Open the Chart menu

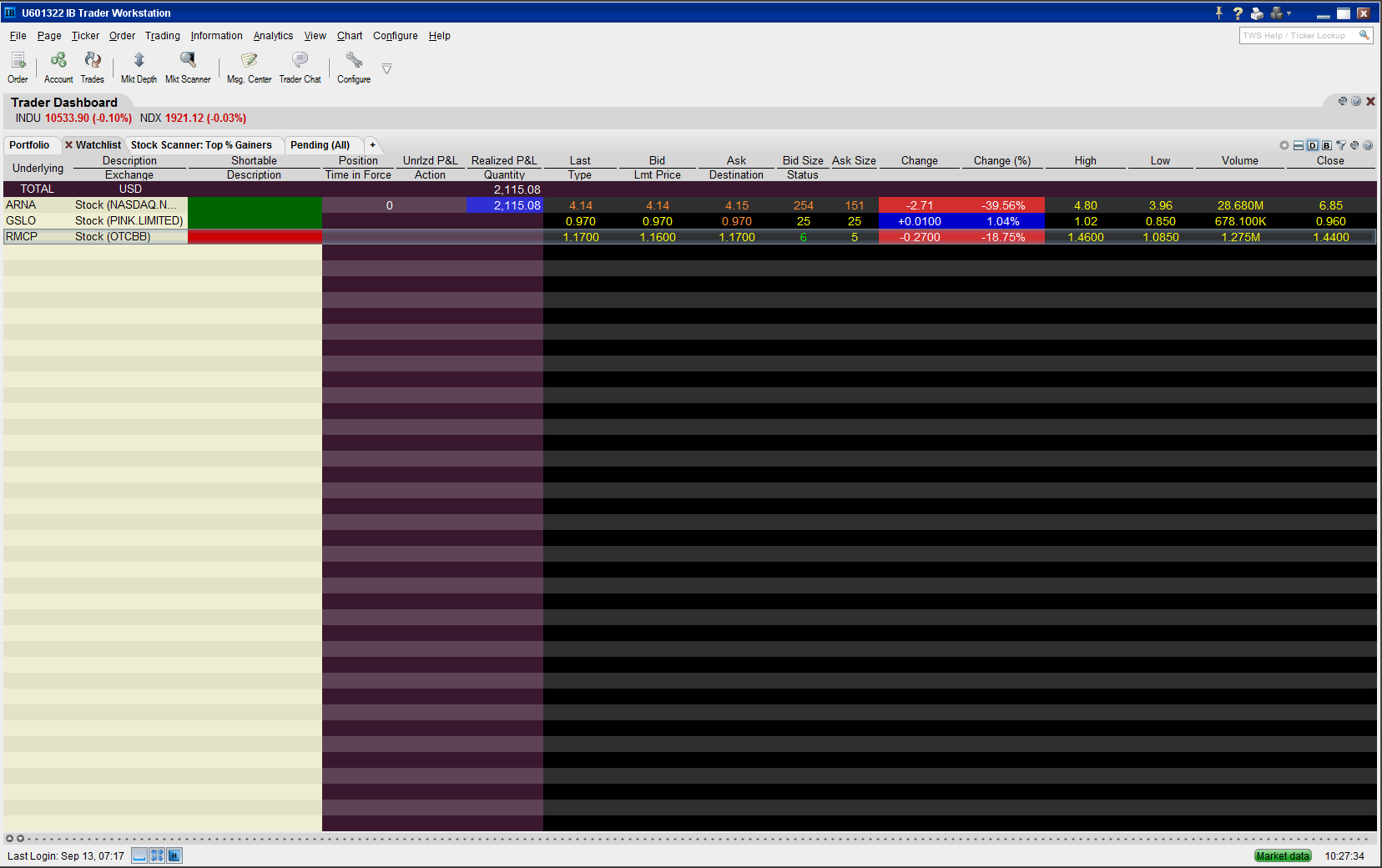pos(350,36)
